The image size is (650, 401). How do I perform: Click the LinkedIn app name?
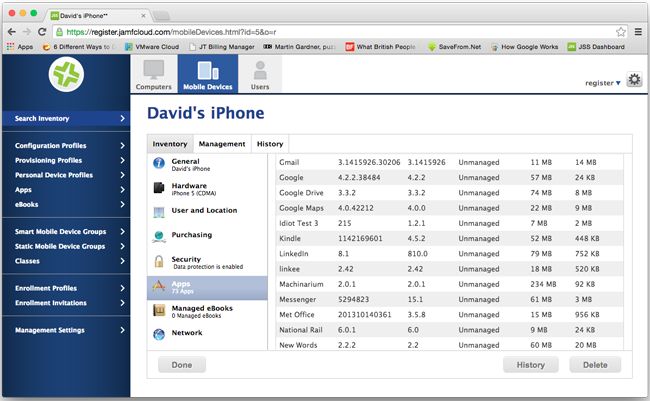coord(294,254)
